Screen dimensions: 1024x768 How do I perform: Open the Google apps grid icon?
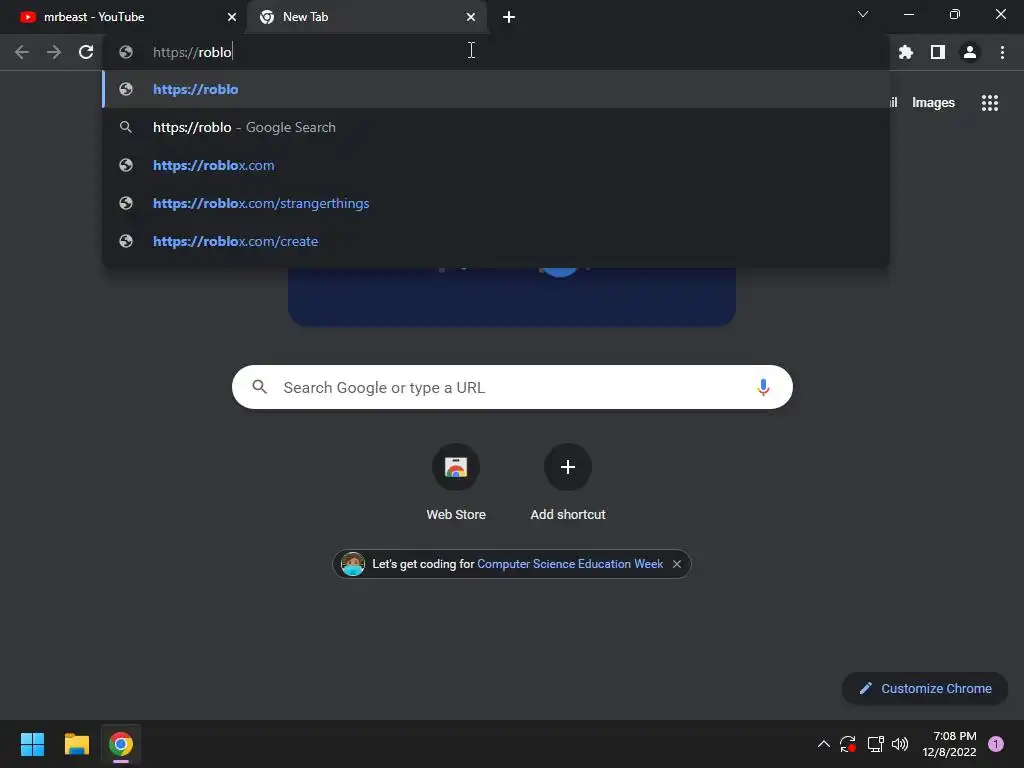tap(990, 103)
